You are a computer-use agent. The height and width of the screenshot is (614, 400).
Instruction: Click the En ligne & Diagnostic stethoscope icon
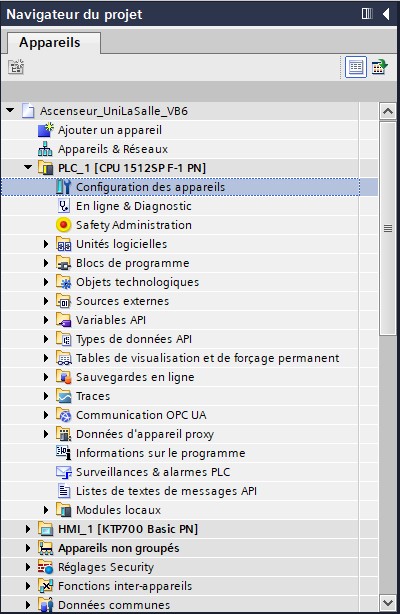pos(63,206)
